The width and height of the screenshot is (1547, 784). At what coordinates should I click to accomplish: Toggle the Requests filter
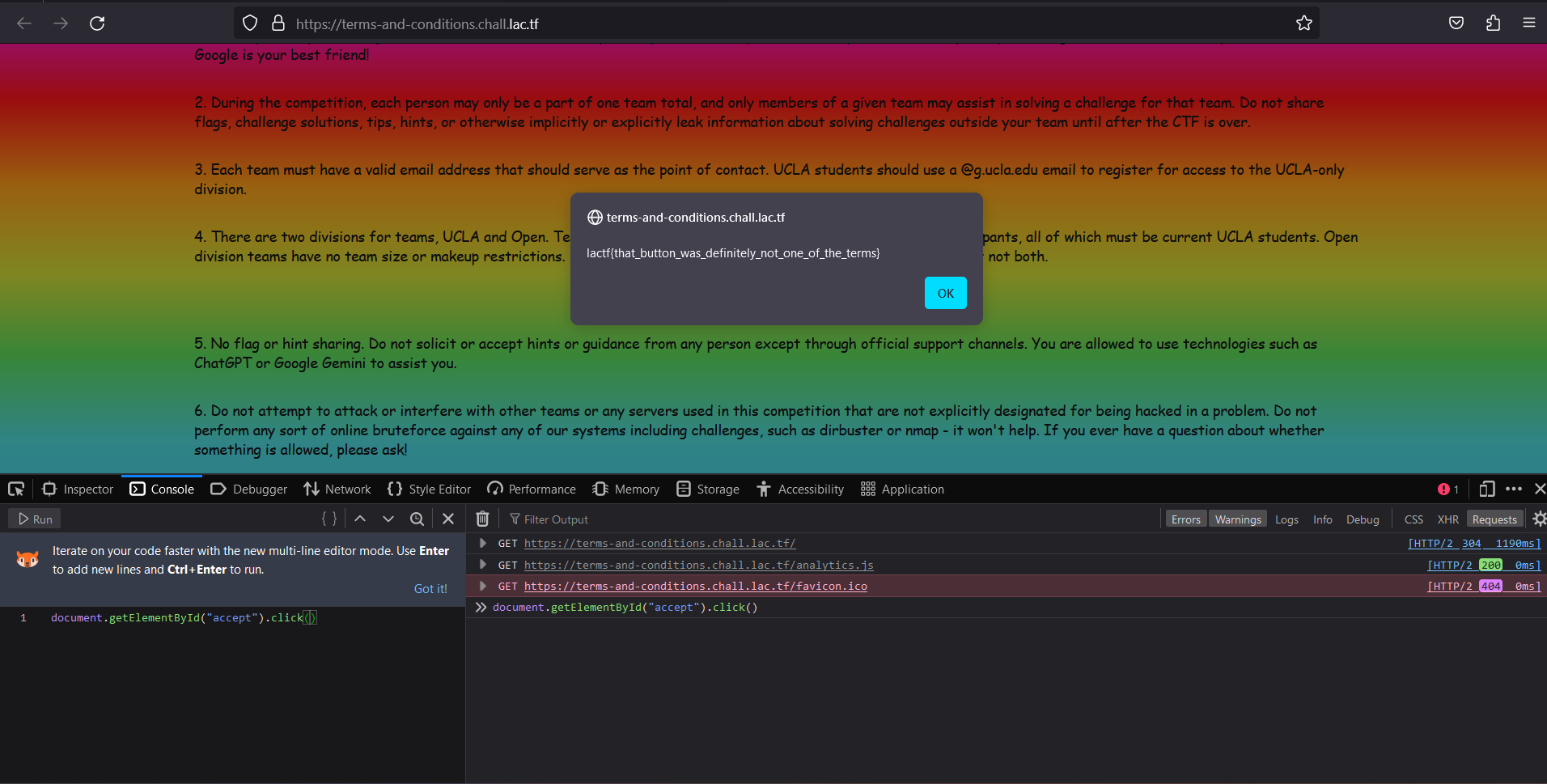point(1494,519)
